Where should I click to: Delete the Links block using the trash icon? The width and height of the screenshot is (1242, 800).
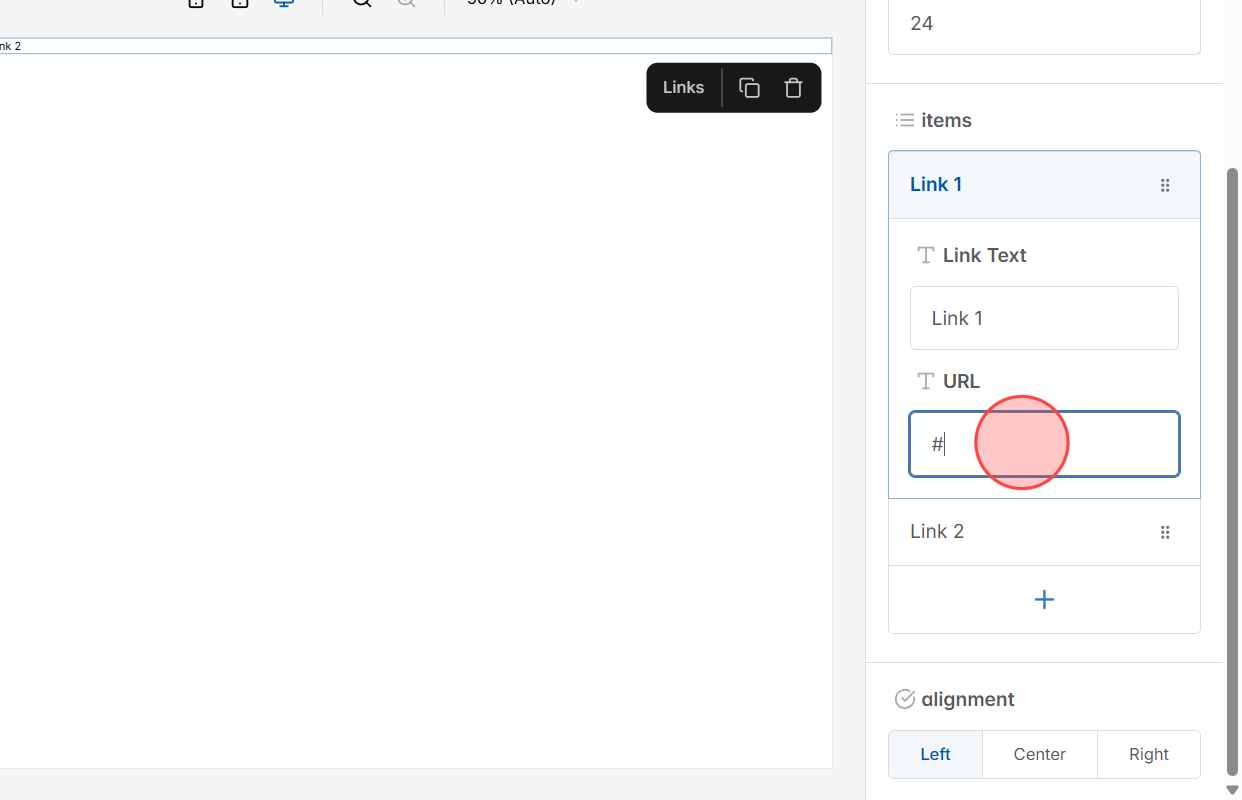(x=793, y=87)
